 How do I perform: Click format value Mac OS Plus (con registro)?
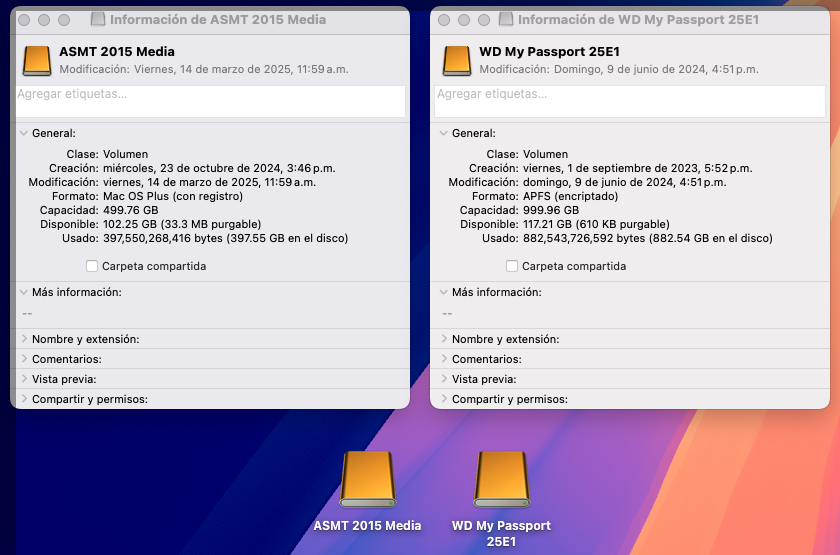coord(173,196)
